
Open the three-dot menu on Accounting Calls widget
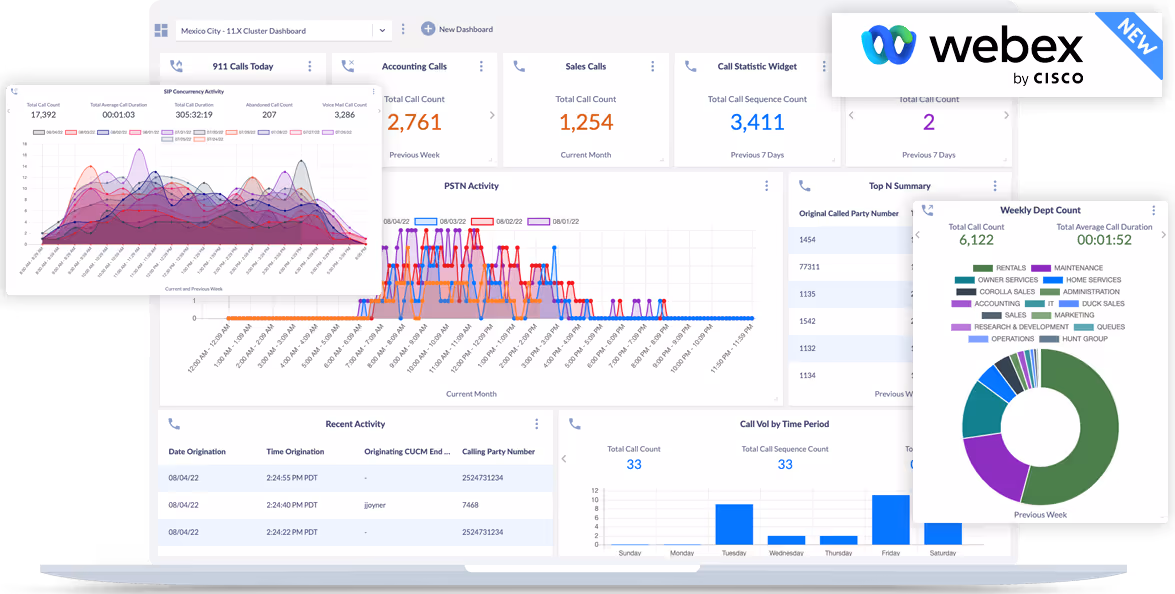point(483,66)
